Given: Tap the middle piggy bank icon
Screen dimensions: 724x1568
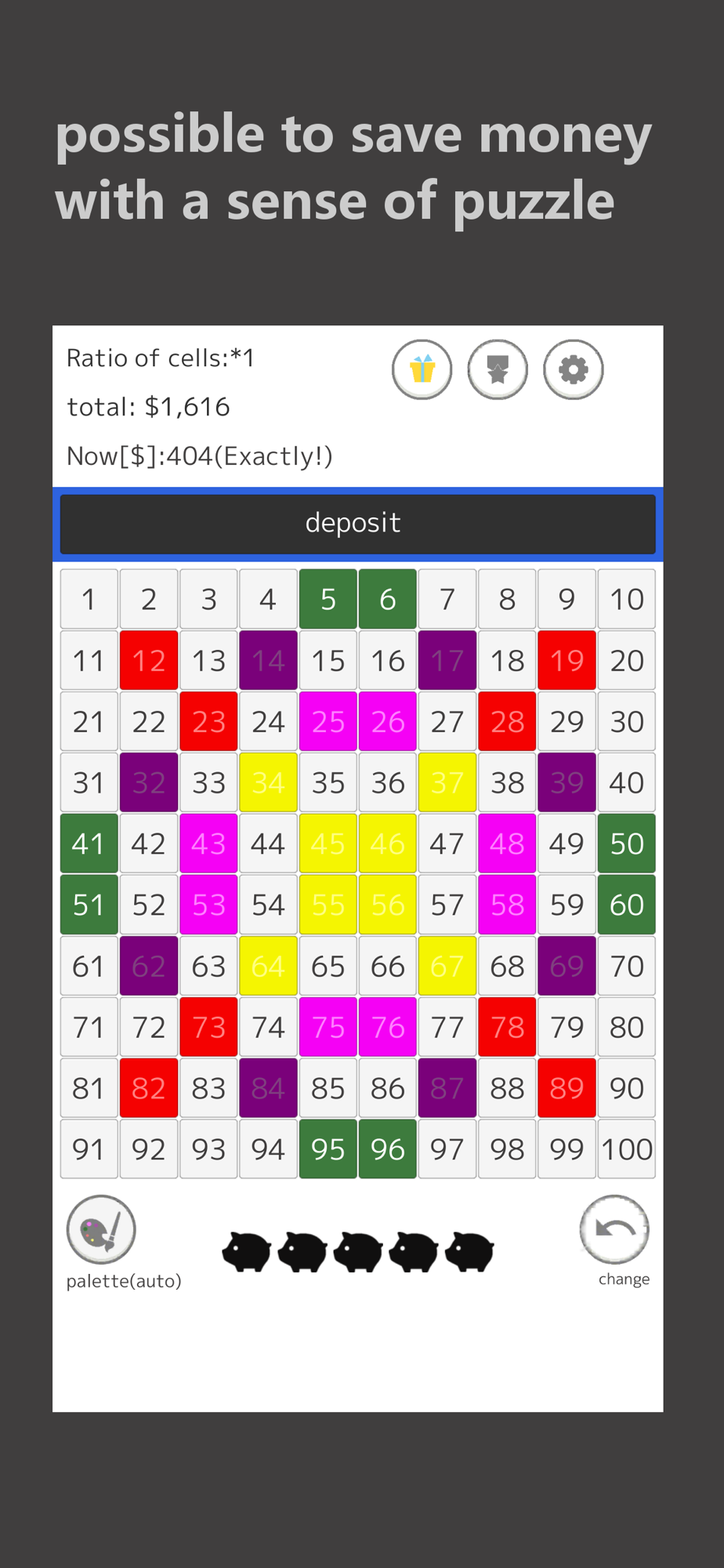Looking at the screenshot, I should pyautogui.click(x=358, y=1251).
